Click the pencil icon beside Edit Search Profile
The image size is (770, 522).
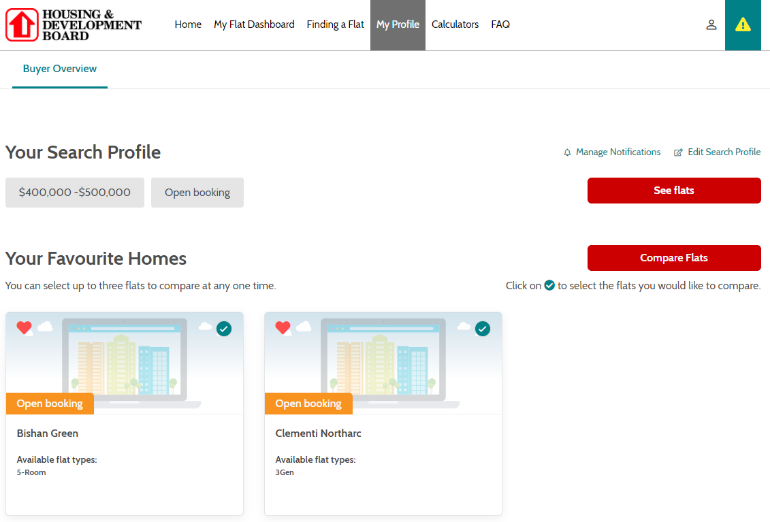[678, 152]
